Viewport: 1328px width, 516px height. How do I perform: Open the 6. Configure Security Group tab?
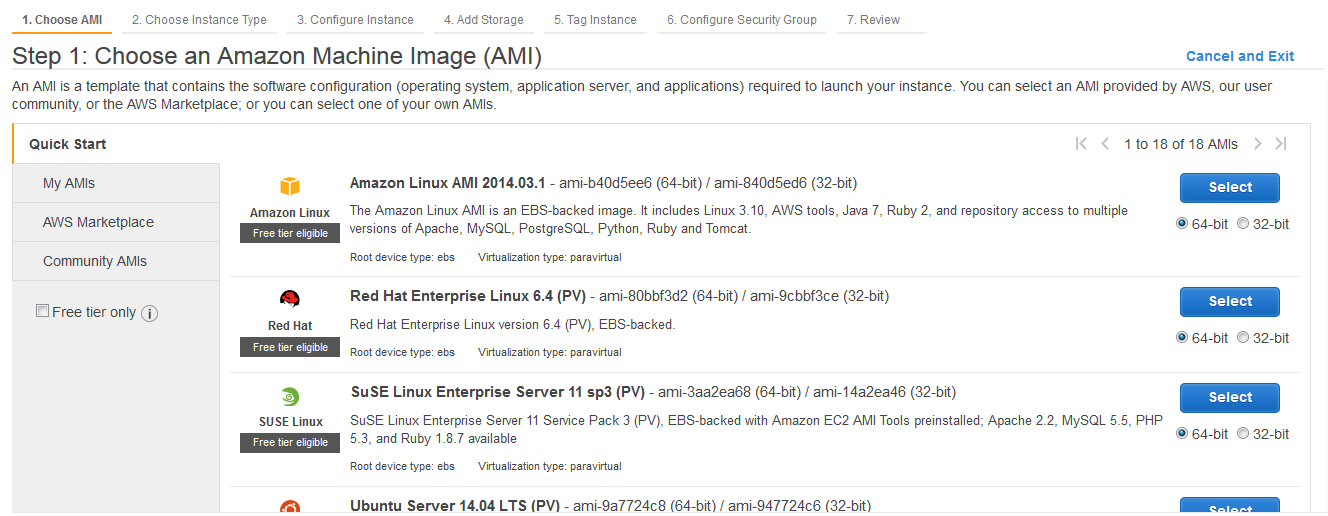click(x=742, y=20)
